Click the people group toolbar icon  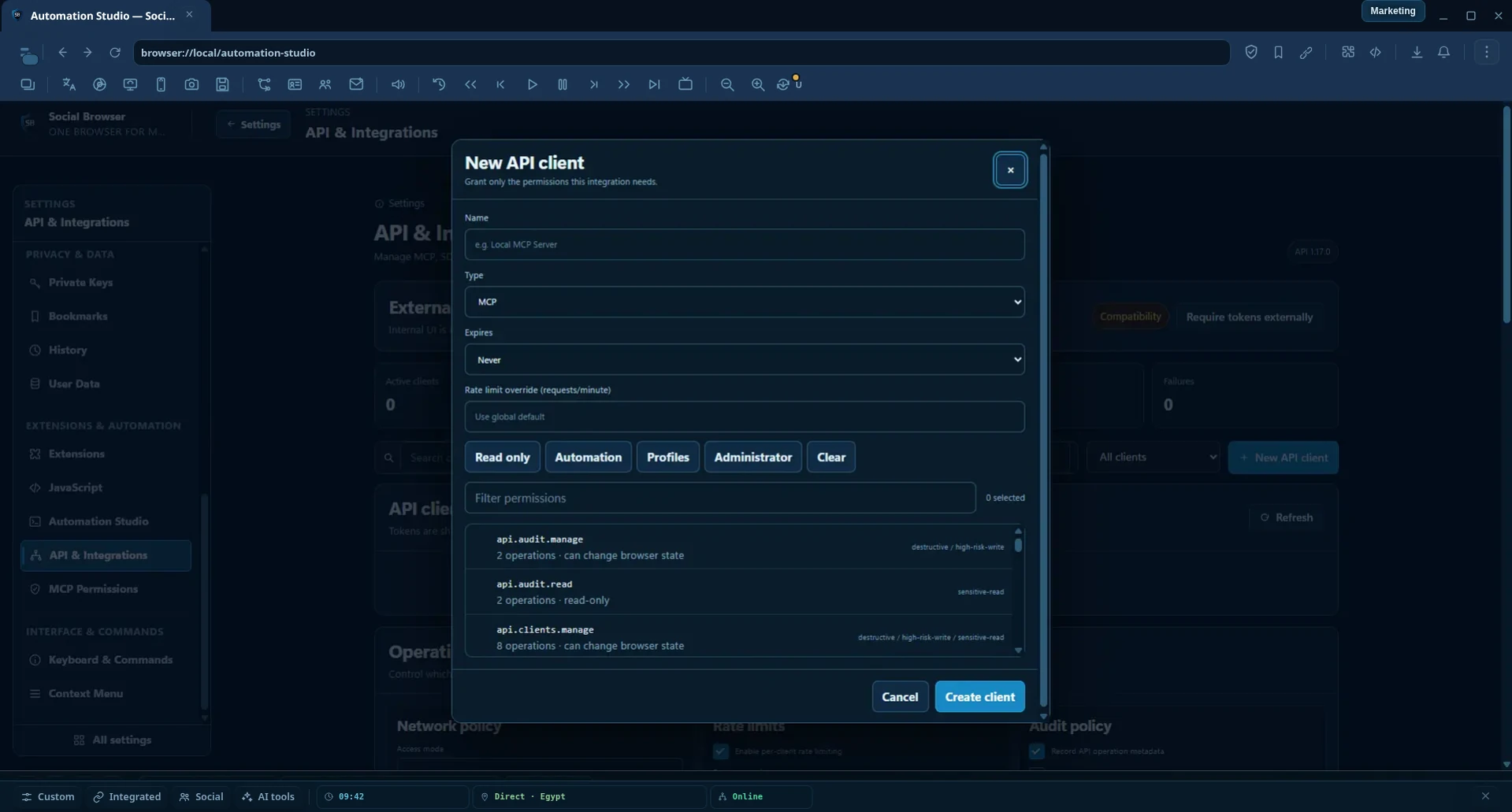point(325,84)
